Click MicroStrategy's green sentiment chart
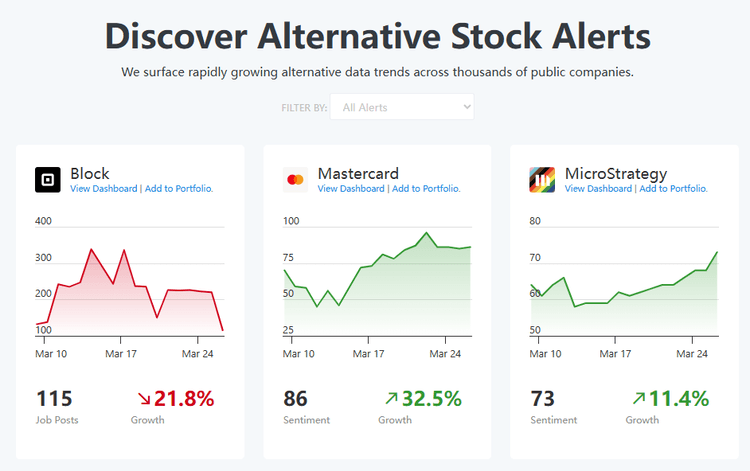The width and height of the screenshot is (750, 471). pos(624,290)
